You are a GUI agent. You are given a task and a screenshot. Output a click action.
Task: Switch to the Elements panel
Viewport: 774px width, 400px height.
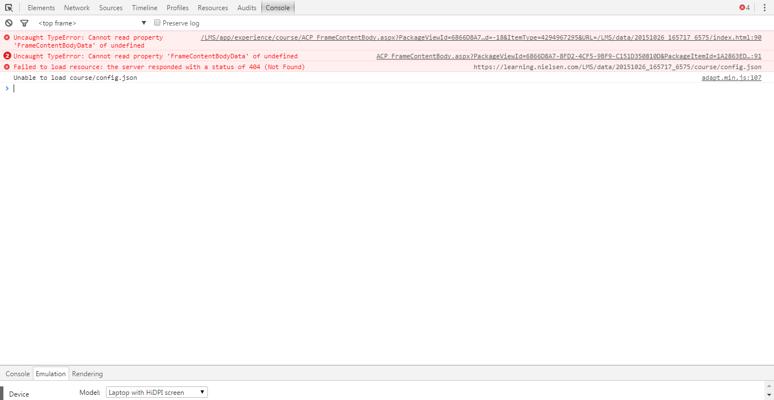[41, 7]
